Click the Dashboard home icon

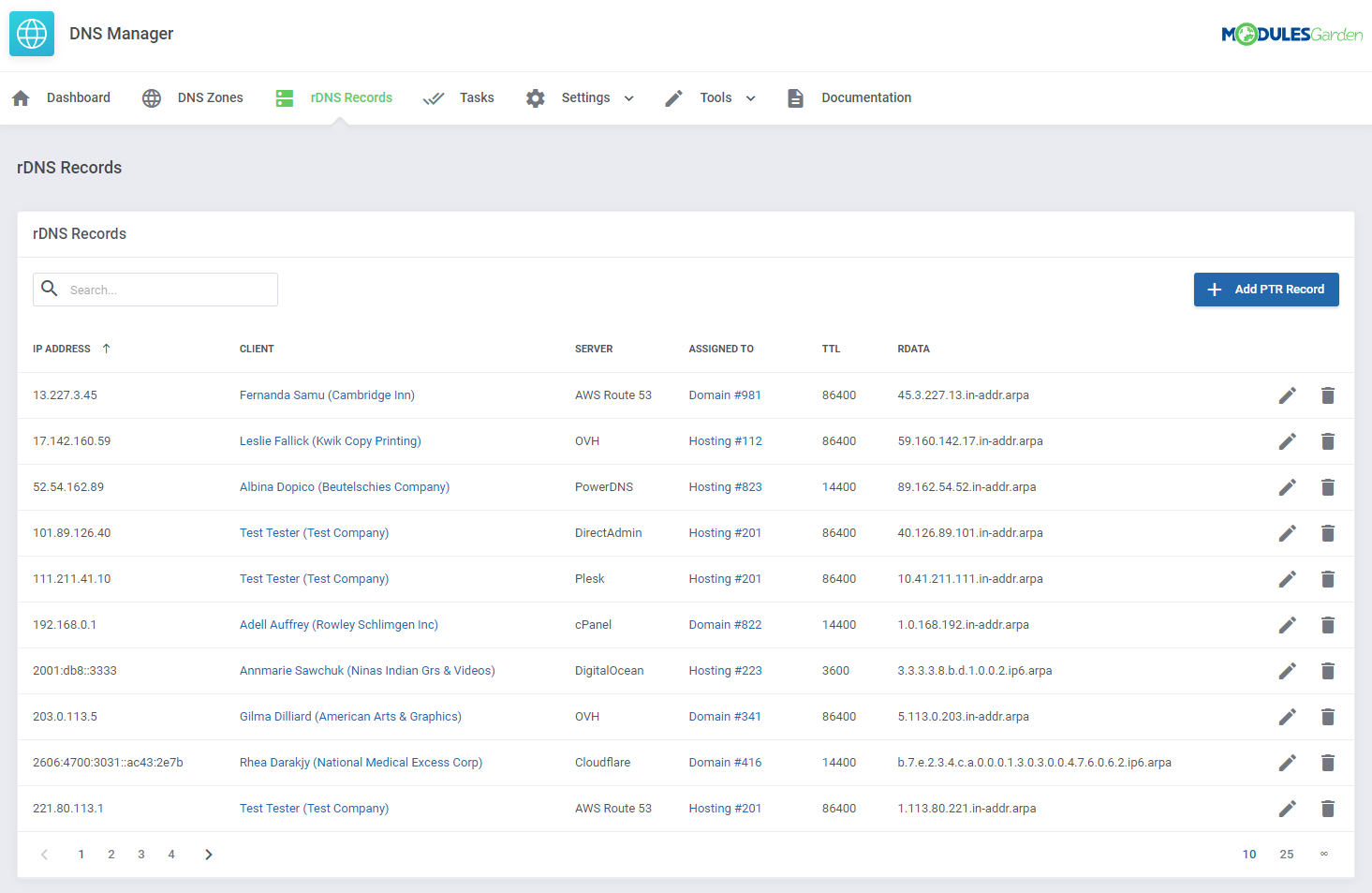click(20, 97)
